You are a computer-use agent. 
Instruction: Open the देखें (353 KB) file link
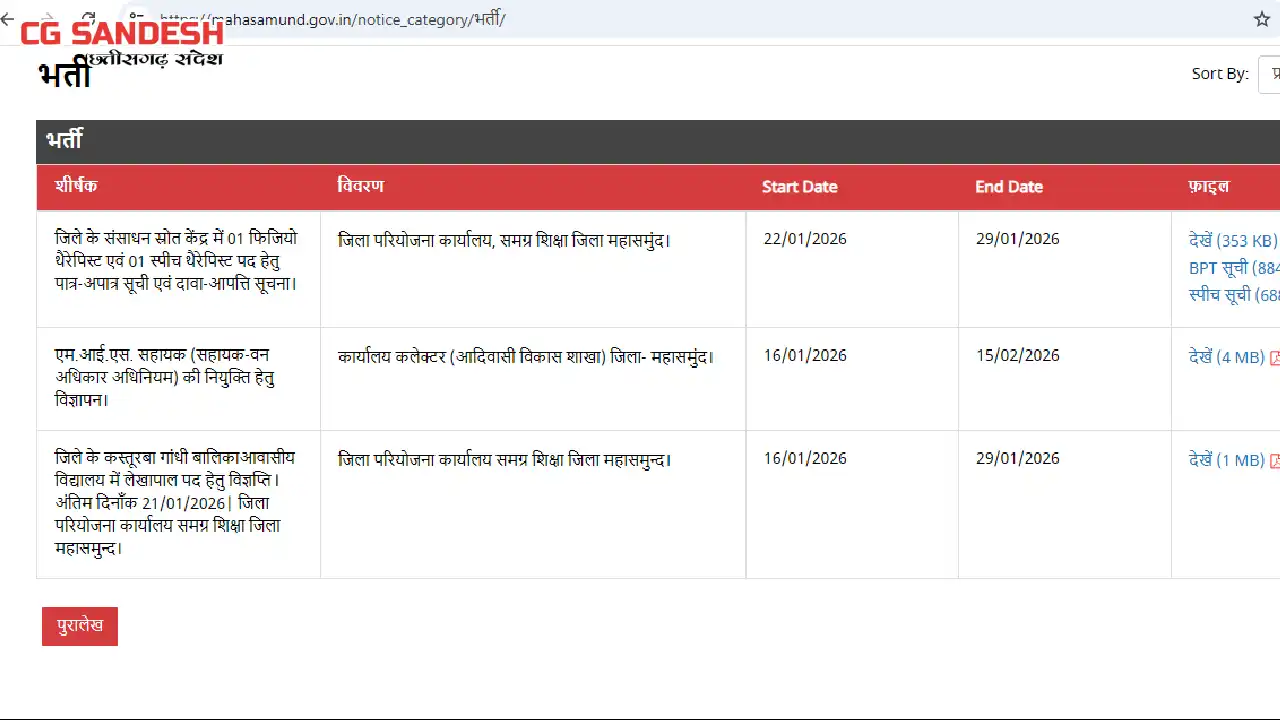(1232, 241)
